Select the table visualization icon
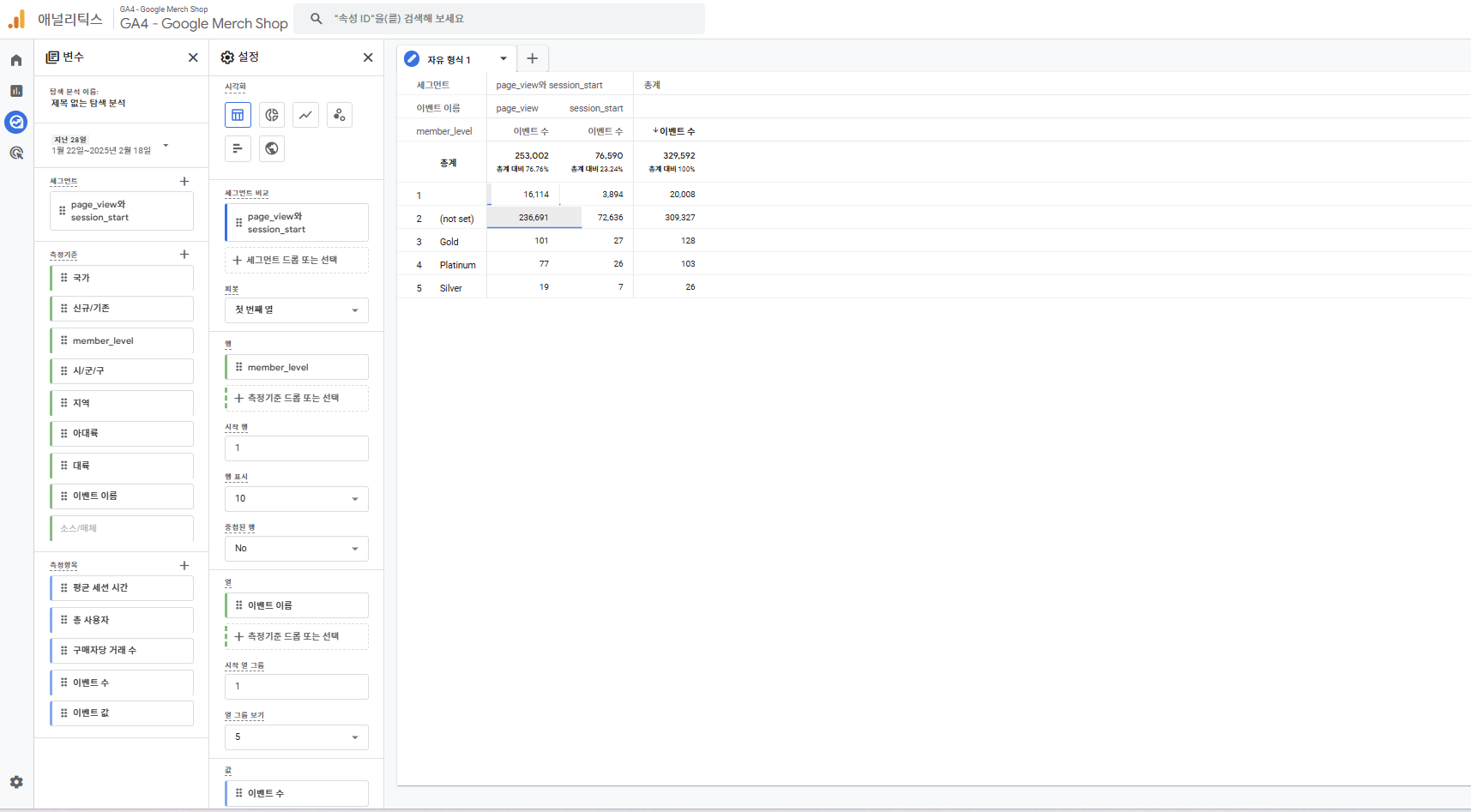 pos(238,115)
